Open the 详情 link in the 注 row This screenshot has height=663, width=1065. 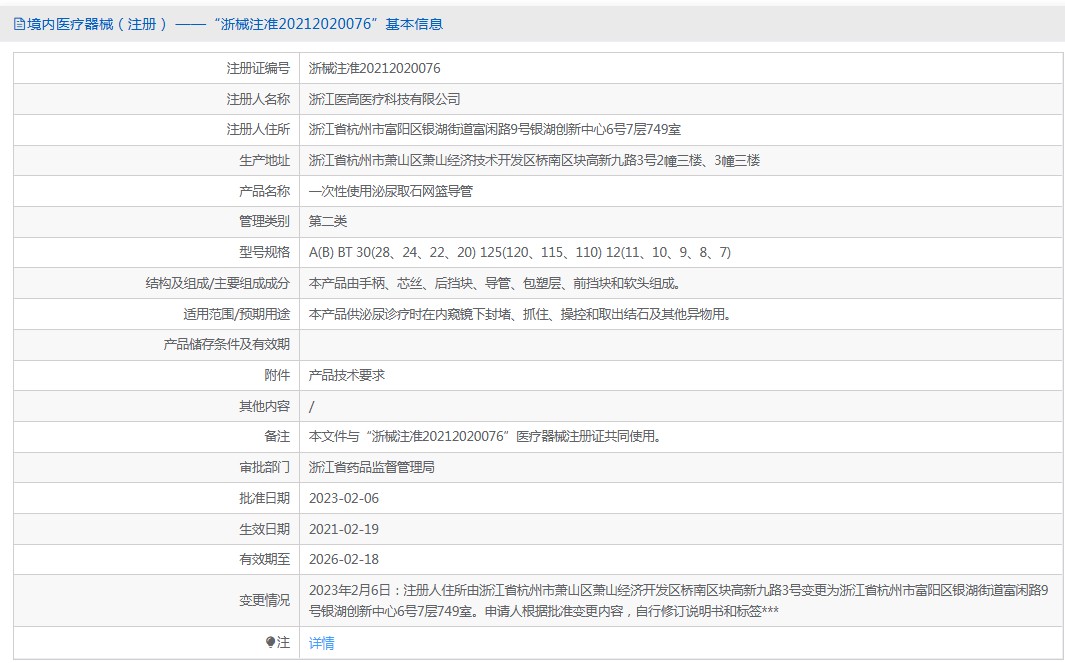coord(321,643)
